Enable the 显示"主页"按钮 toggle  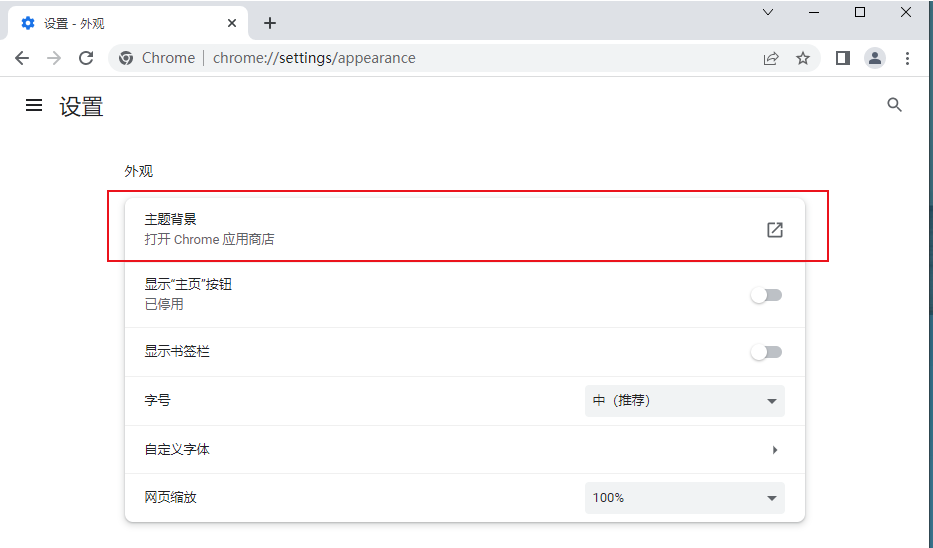[766, 295]
